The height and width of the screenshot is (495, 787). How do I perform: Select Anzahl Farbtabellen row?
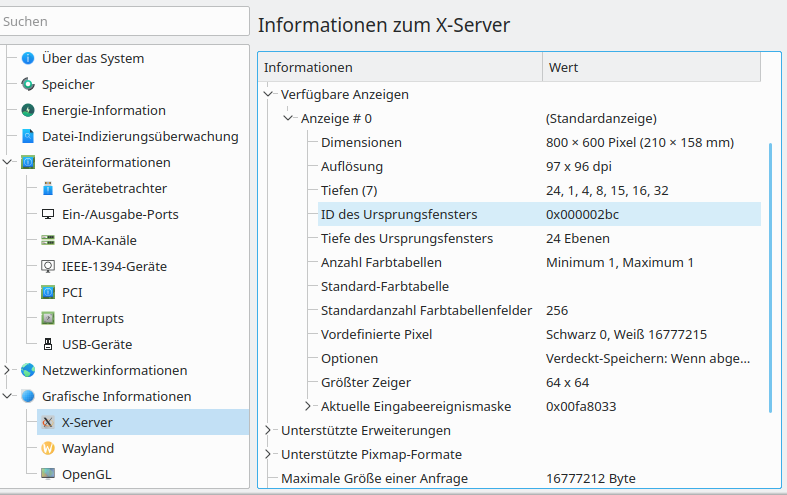[x=540, y=262]
